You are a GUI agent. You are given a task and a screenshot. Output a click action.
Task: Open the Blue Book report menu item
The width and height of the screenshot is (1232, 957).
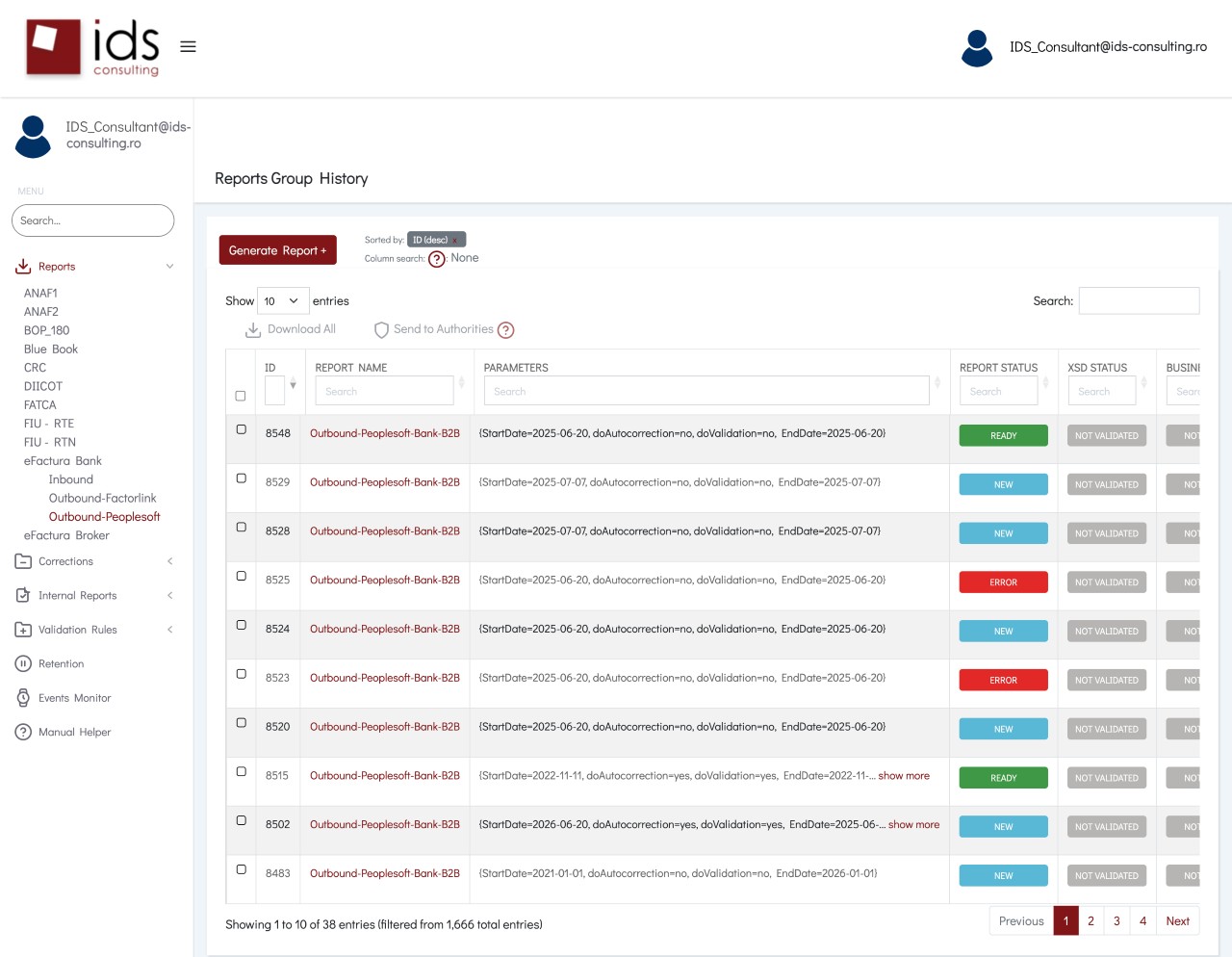(51, 349)
